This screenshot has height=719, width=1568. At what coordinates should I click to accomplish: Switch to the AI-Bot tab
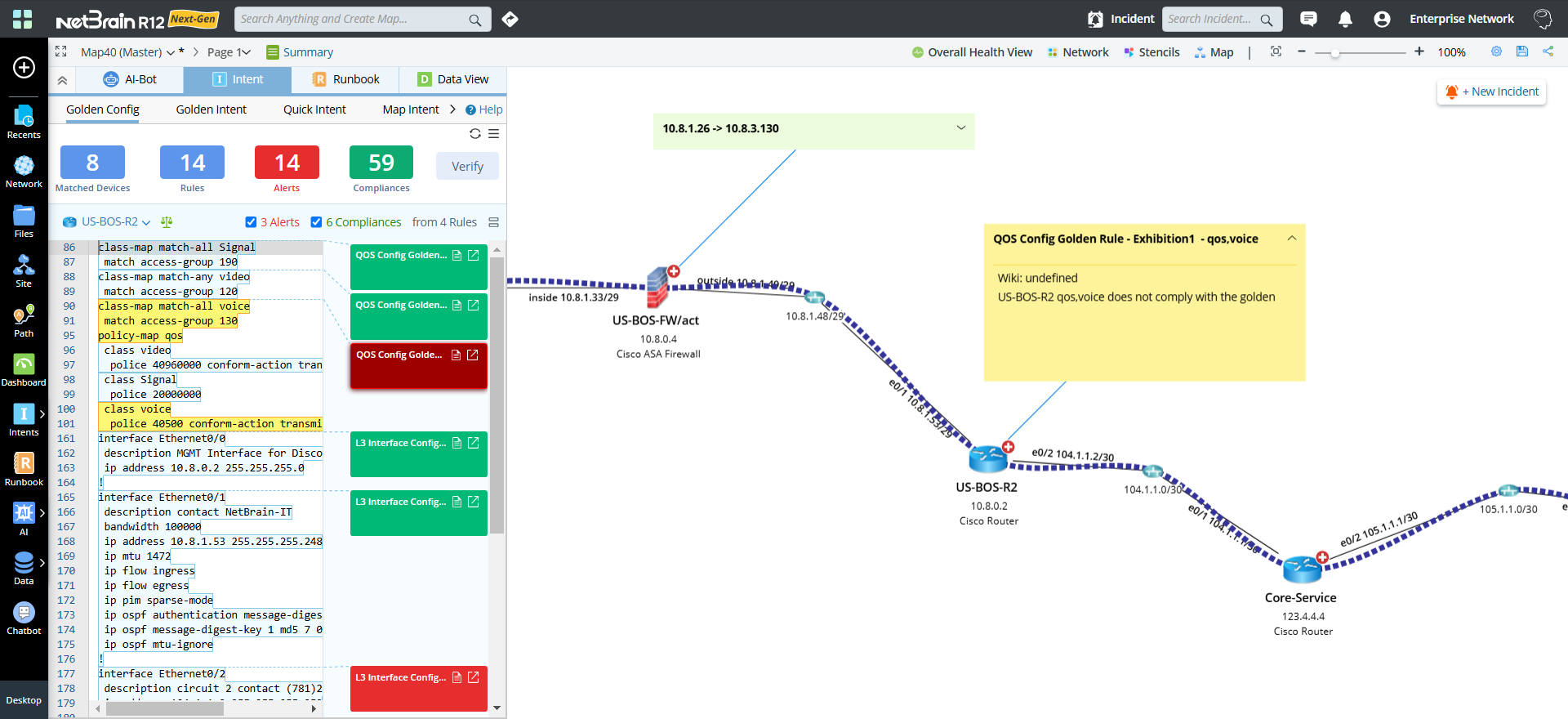130,79
